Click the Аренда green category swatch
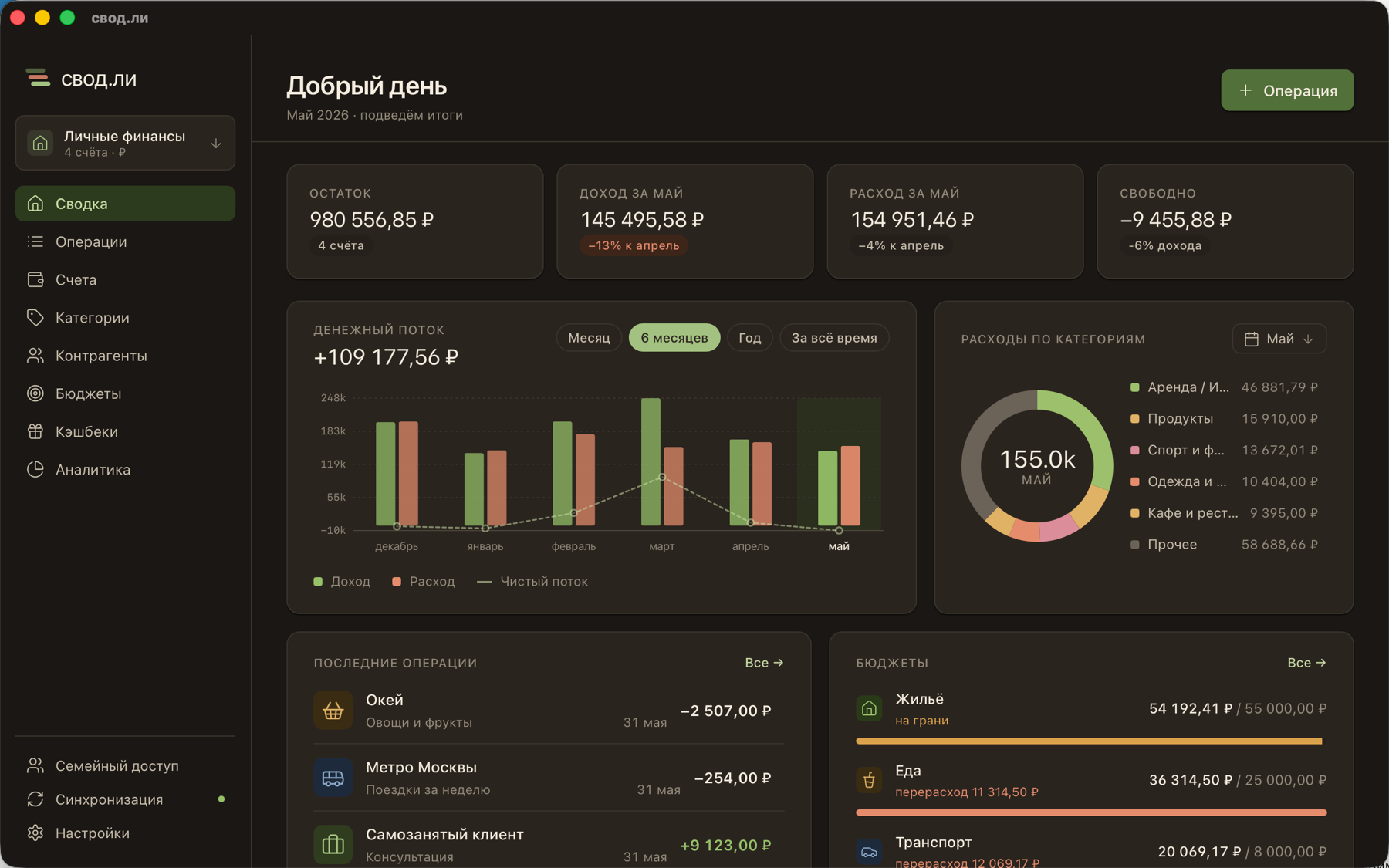Image resolution: width=1389 pixels, height=868 pixels. 1134,387
